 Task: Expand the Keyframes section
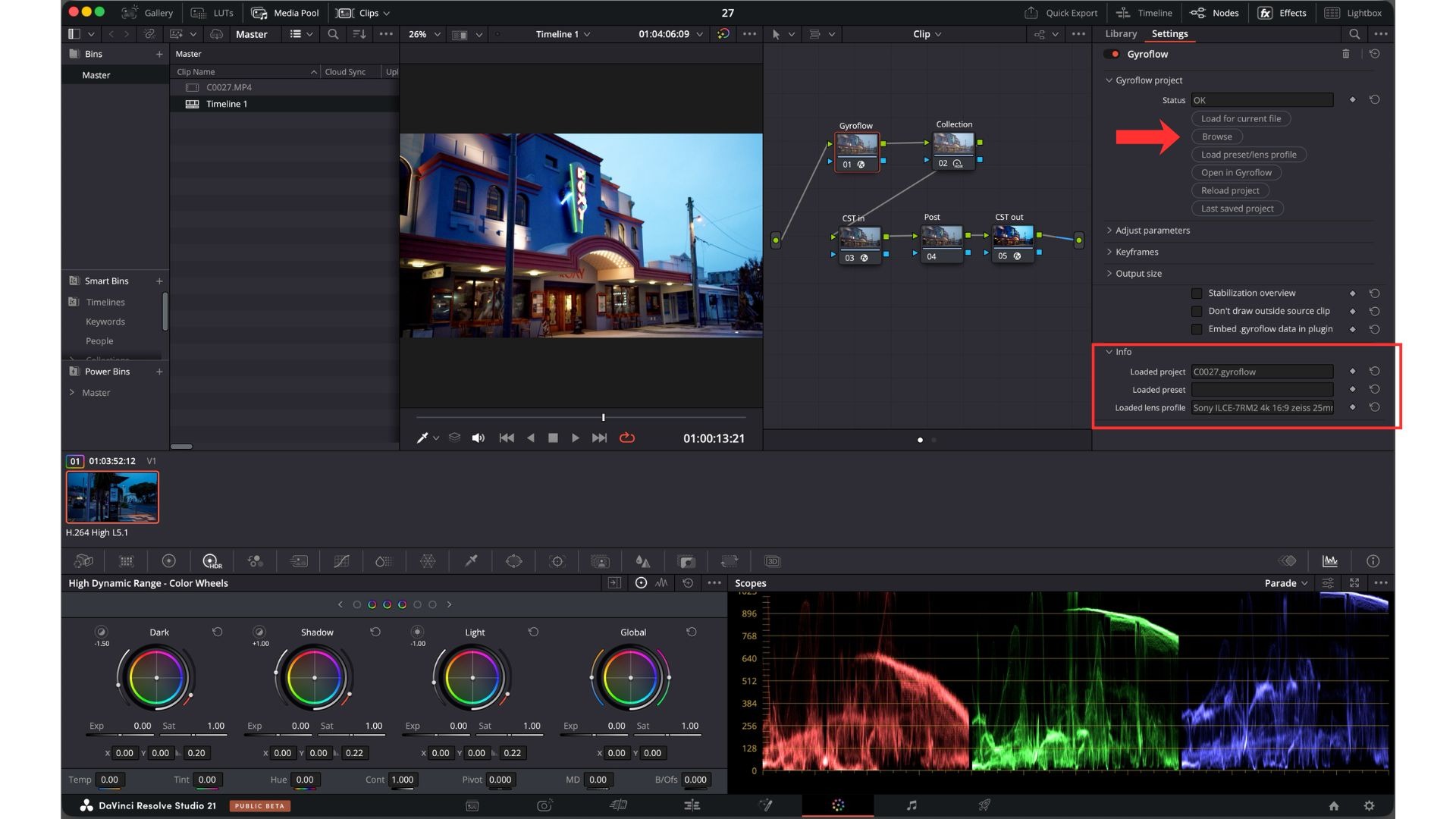[1109, 252]
